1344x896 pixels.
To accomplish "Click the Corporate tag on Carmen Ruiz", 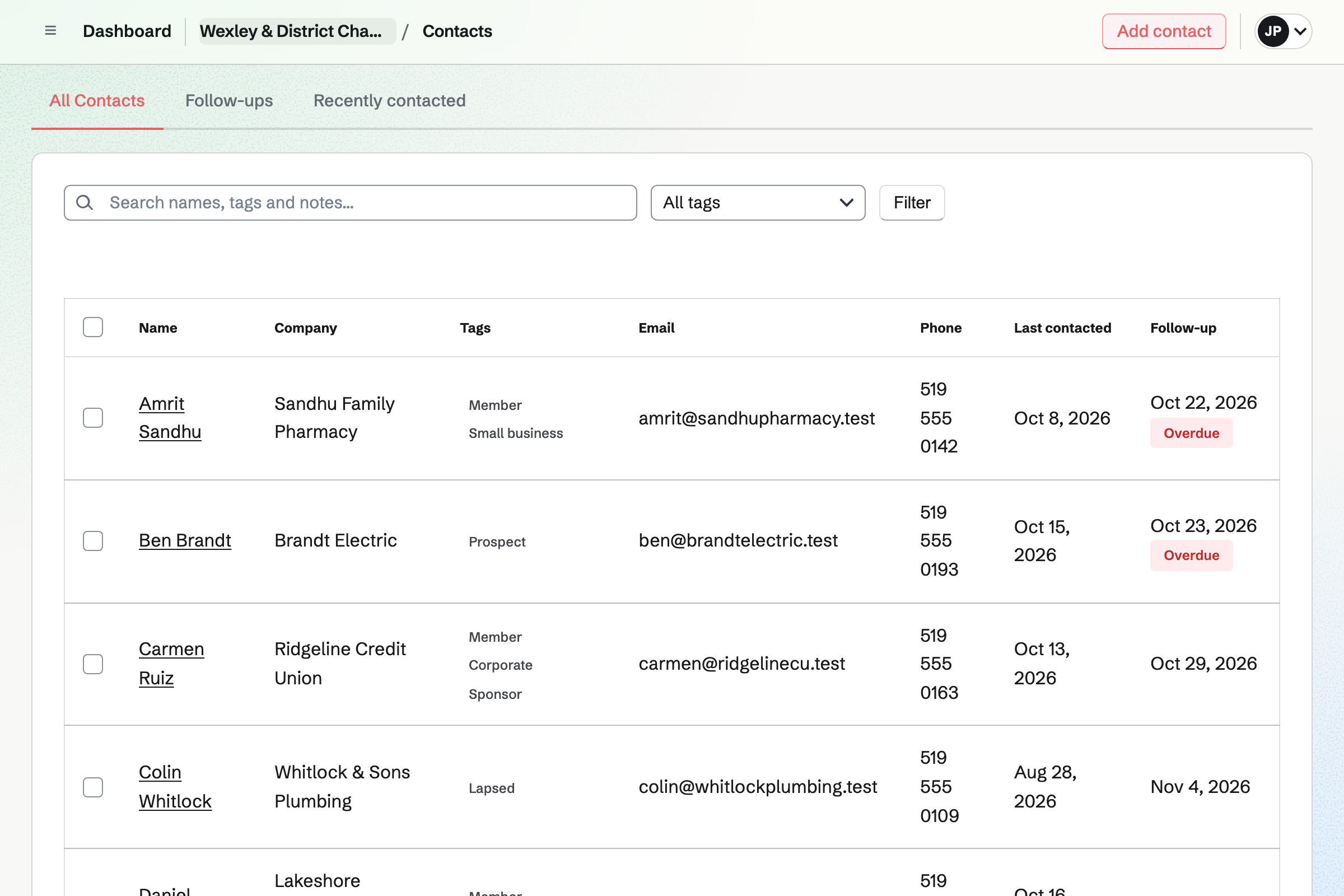I will (x=501, y=665).
